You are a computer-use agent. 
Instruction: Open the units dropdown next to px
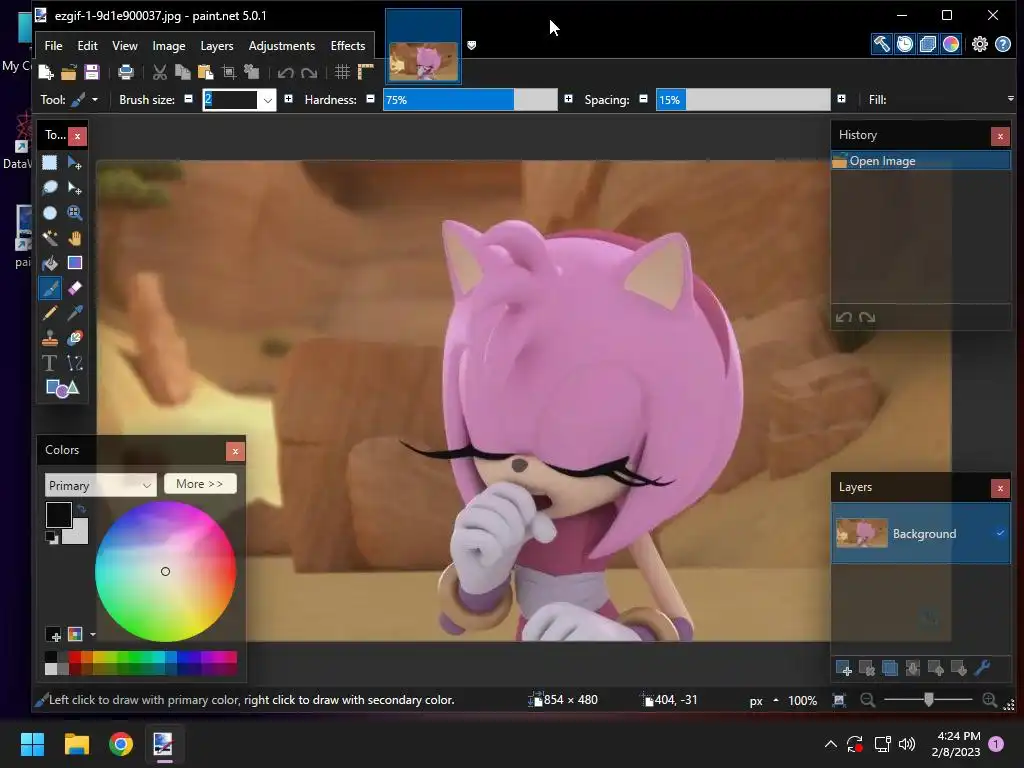[x=776, y=700]
